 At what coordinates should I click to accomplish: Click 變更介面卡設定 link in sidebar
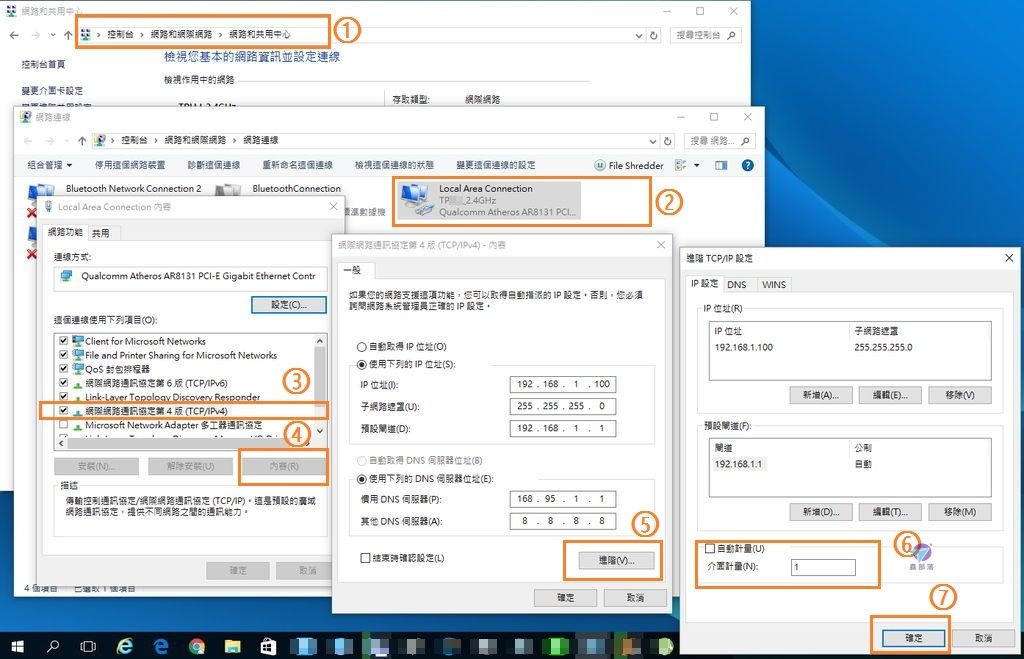(x=52, y=91)
